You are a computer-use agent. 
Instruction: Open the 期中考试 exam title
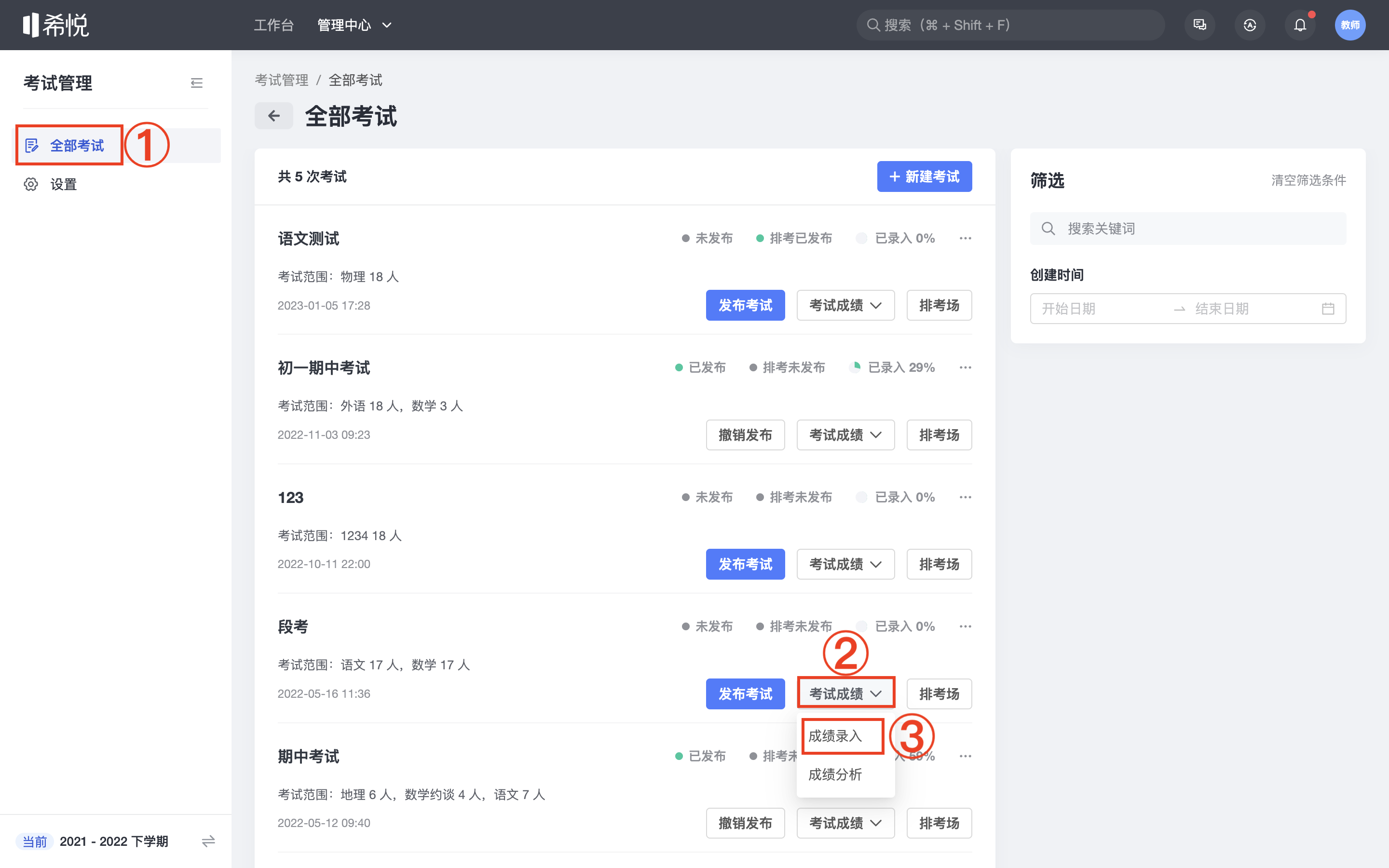click(308, 756)
